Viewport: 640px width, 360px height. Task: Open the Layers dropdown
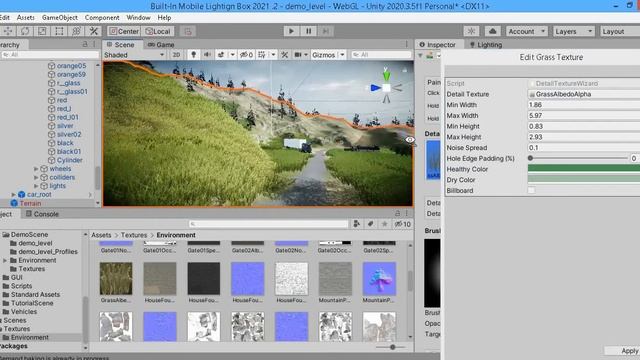pos(573,31)
